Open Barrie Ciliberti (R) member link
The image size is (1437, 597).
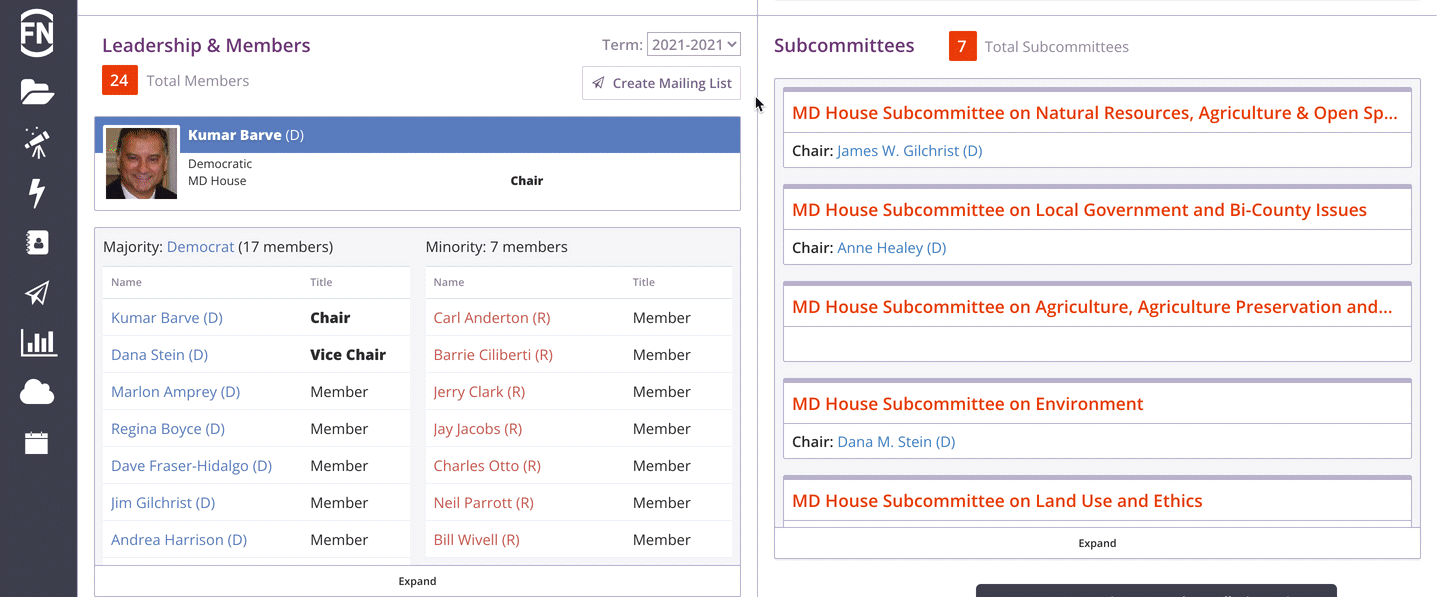click(x=493, y=355)
